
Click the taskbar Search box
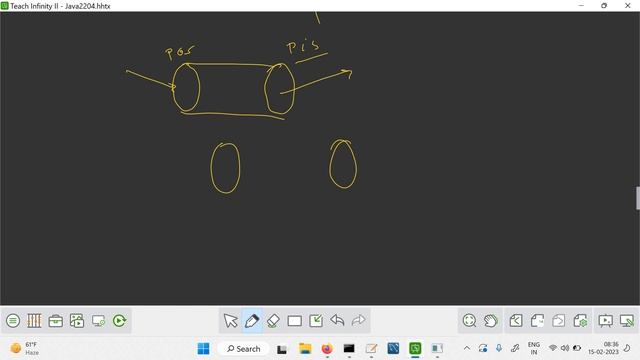tap(244, 349)
